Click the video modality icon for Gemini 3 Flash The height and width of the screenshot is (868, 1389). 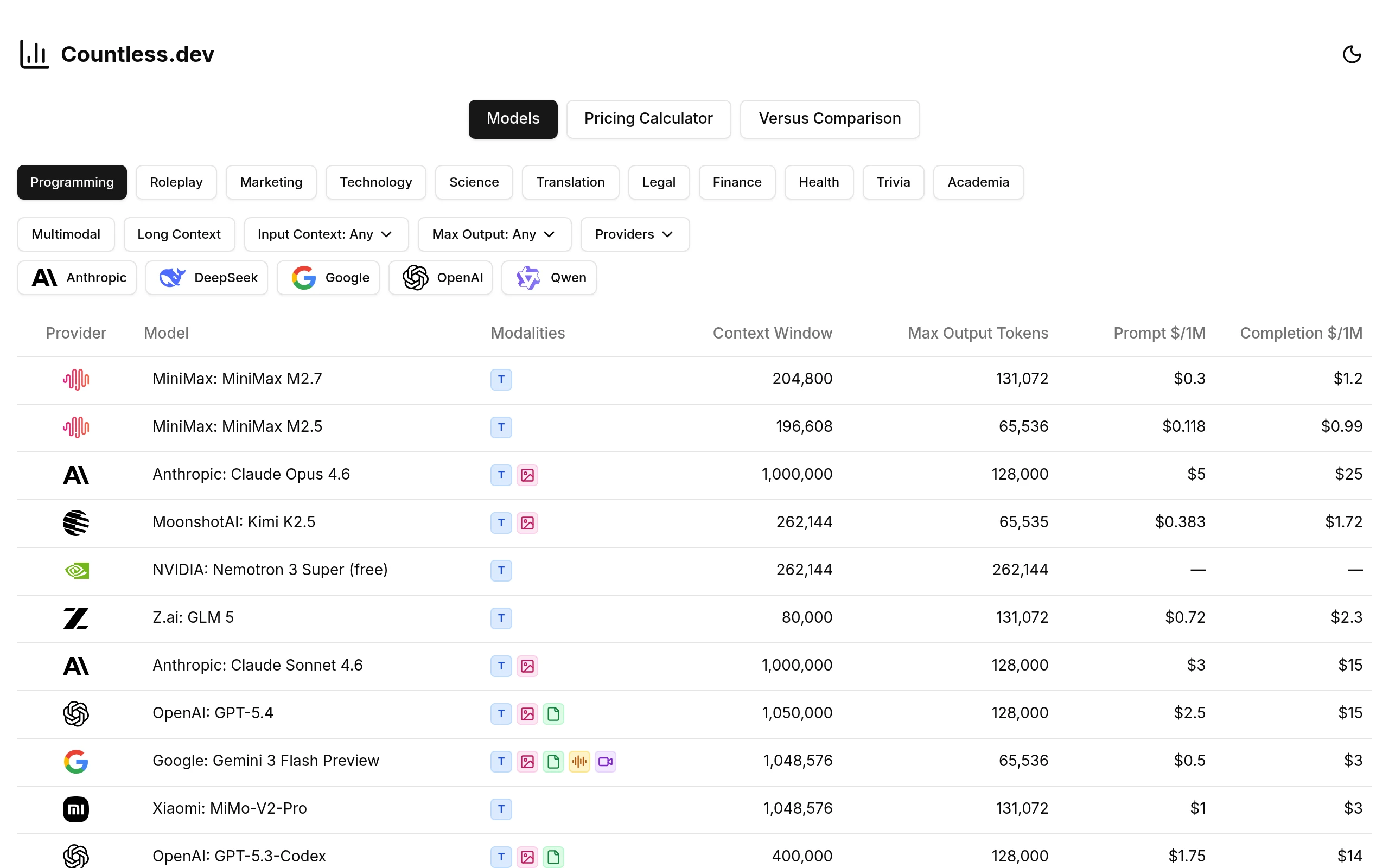[606, 761]
